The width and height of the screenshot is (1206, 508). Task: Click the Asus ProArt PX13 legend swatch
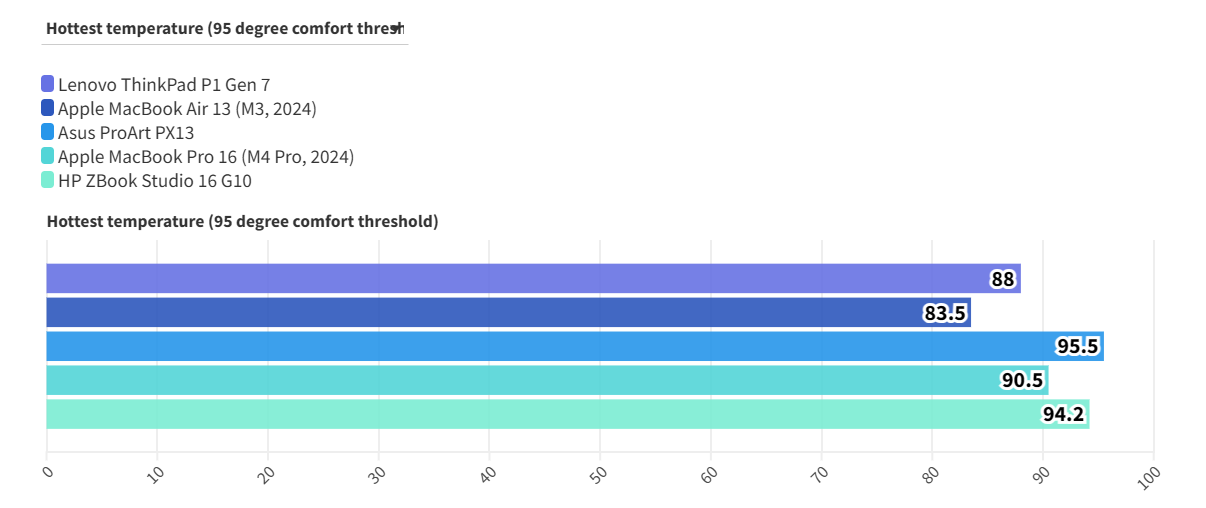coord(48,132)
